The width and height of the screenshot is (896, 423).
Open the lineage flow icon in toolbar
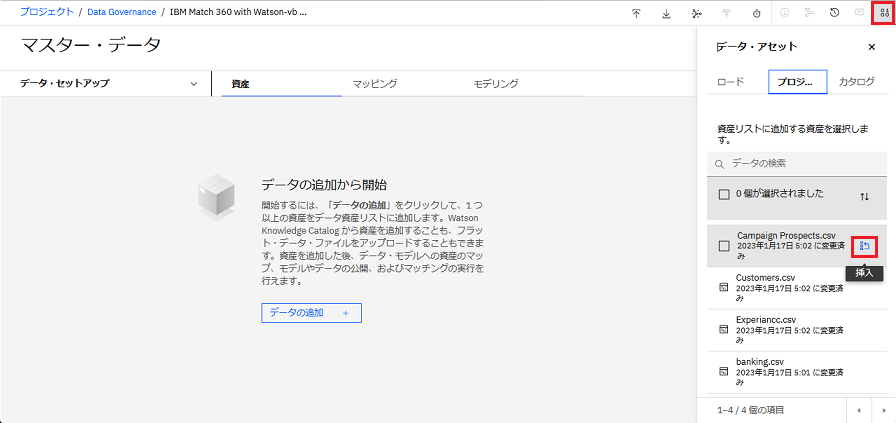(x=809, y=13)
